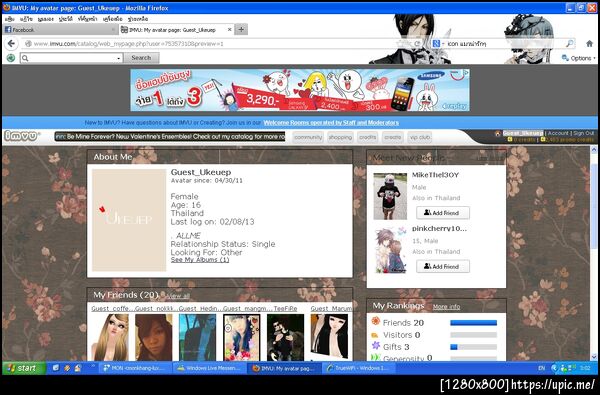The height and width of the screenshot is (395, 600).
Task: Click the Sign Out link
Action: pos(584,133)
